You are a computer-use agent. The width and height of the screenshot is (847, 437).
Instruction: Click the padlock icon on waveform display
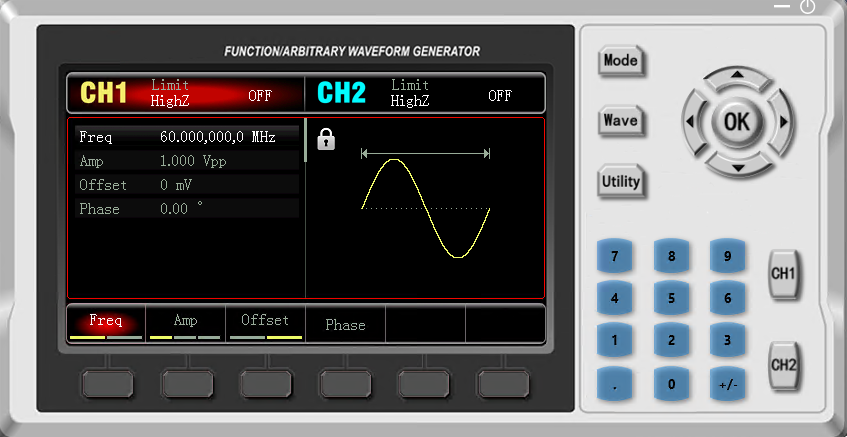326,139
